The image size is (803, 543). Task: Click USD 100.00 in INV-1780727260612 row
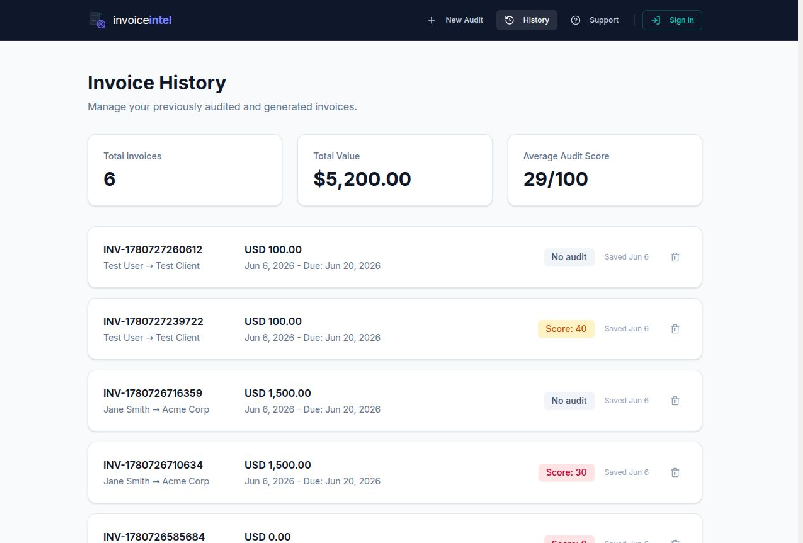pyautogui.click(x=273, y=249)
